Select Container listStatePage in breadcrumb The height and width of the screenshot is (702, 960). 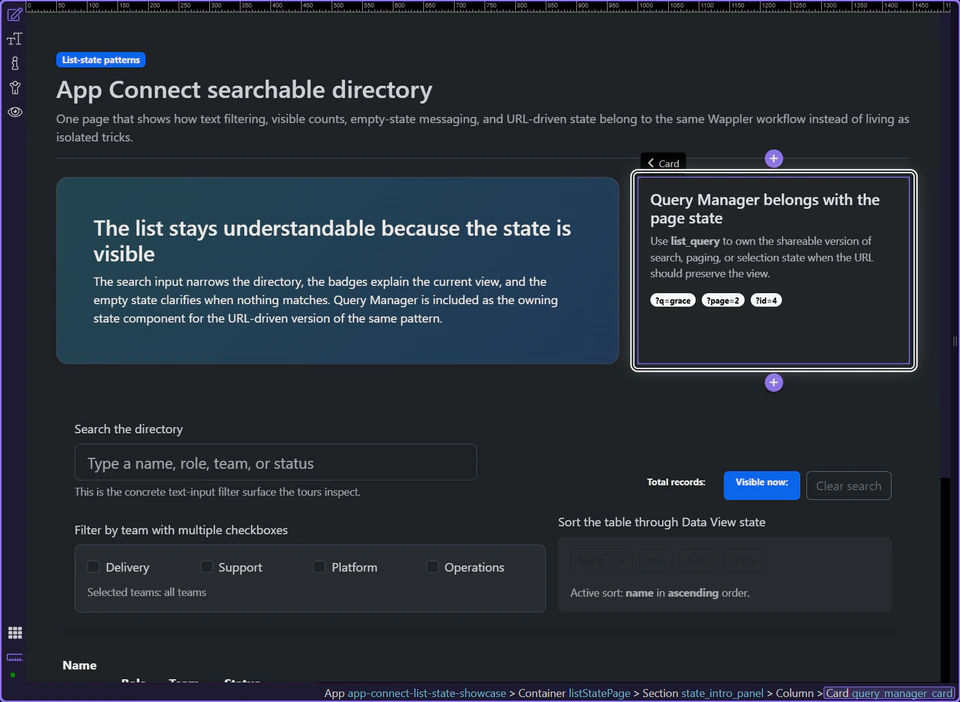(574, 693)
